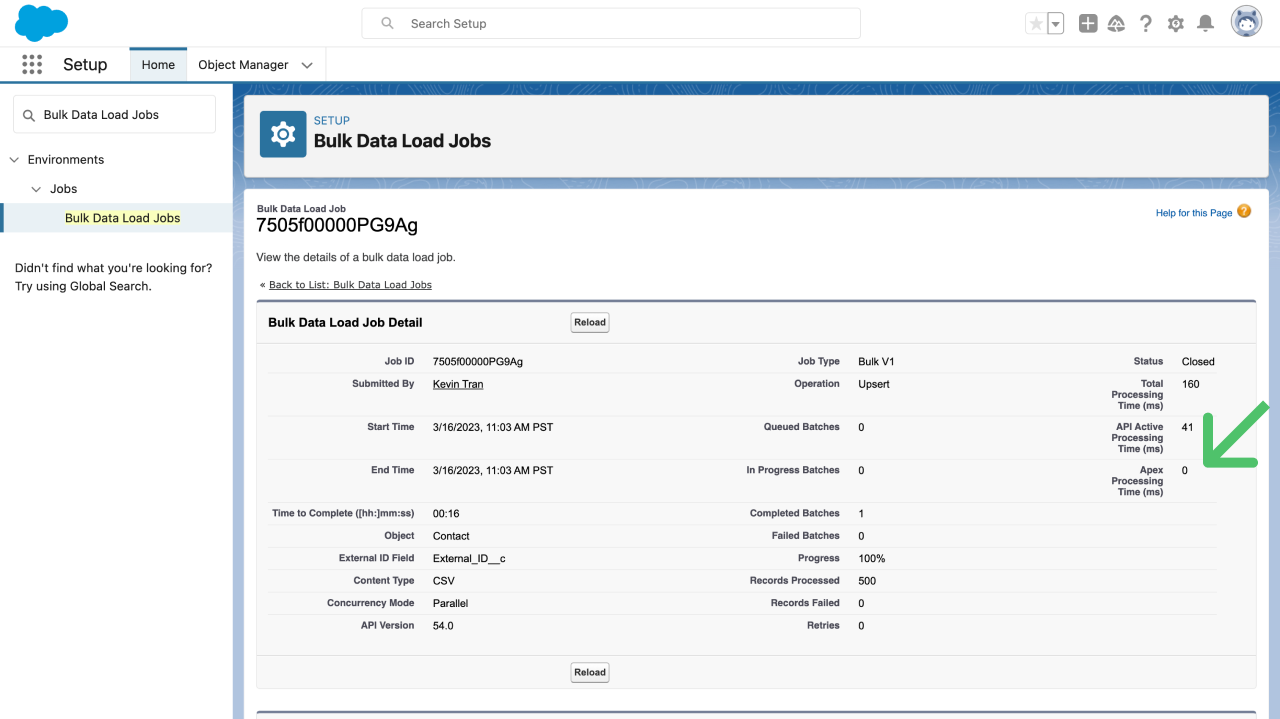Click the Reload button below the Retries row

tap(590, 672)
